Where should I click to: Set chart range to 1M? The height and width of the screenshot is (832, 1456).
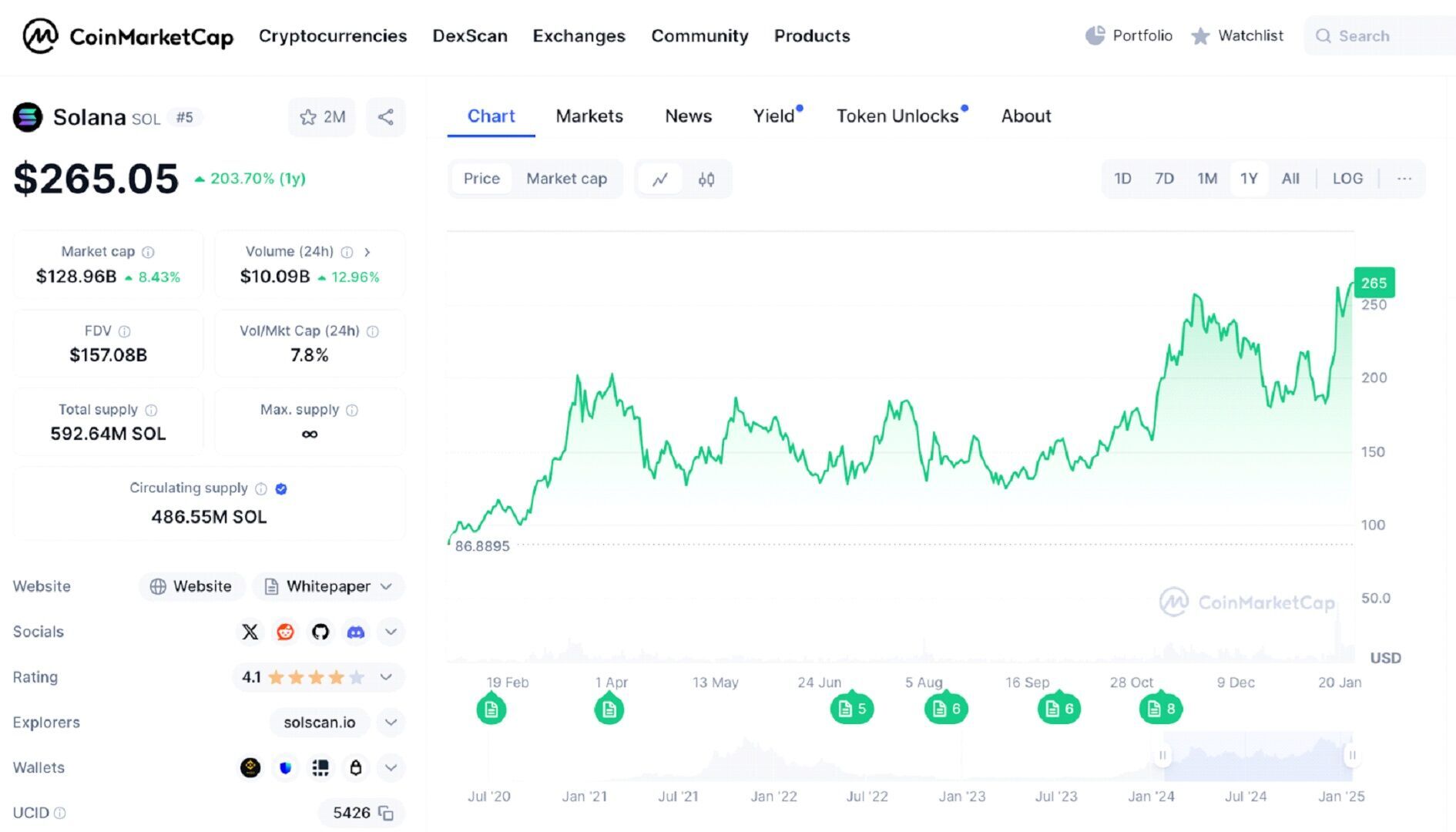(x=1207, y=179)
